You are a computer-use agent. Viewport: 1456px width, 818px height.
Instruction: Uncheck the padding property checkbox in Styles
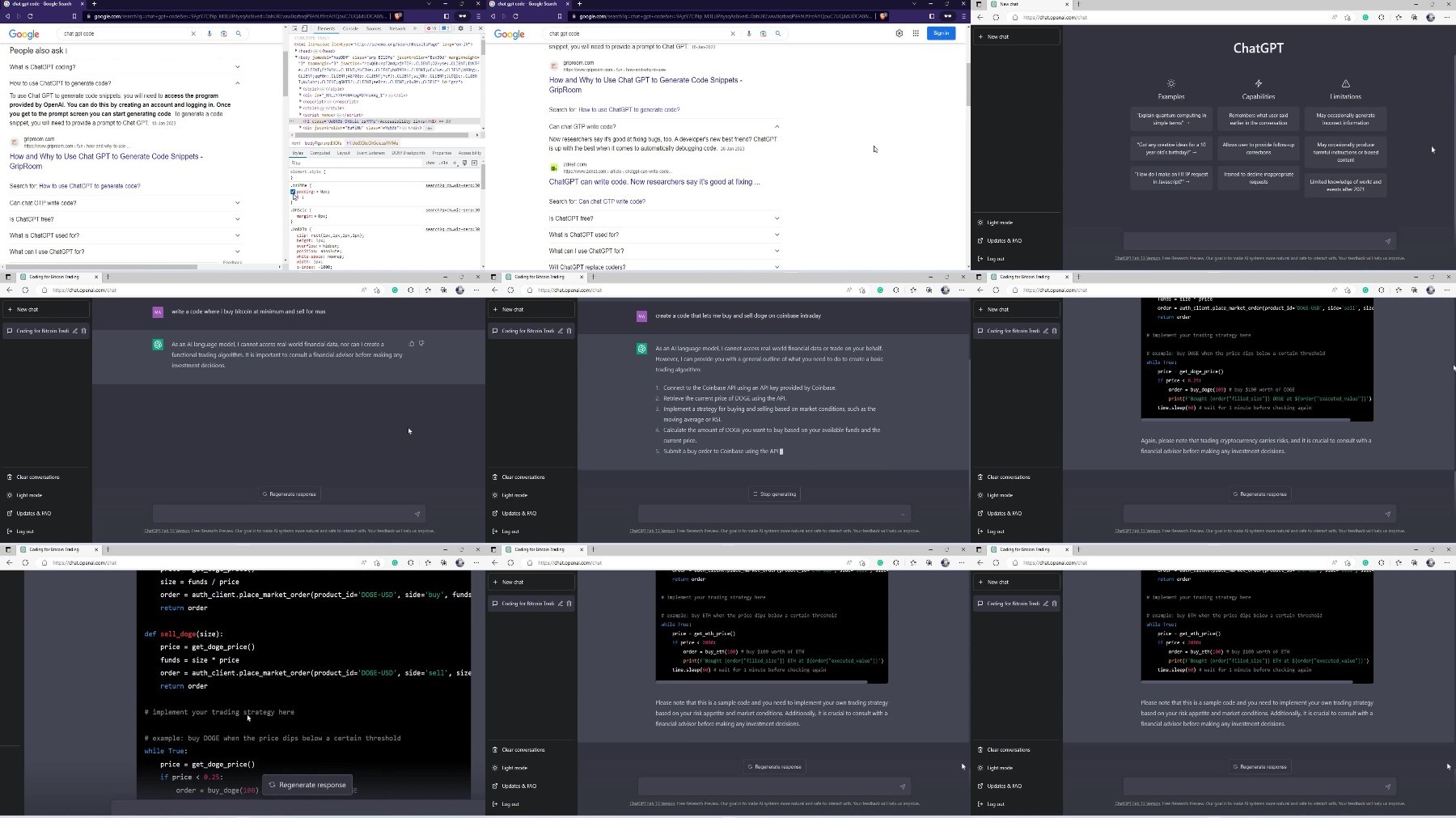tap(293, 192)
